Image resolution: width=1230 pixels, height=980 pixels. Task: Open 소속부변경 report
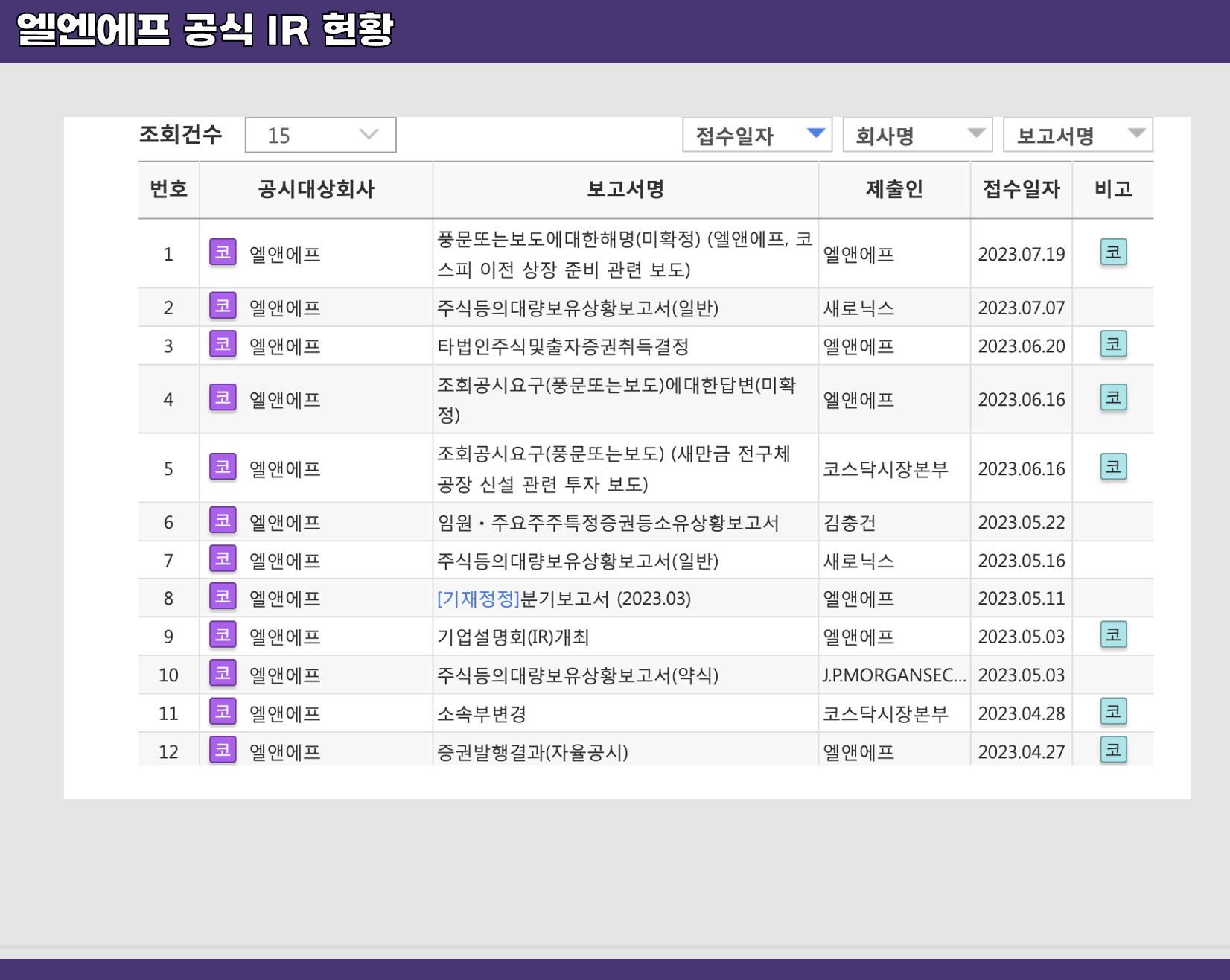point(482,714)
